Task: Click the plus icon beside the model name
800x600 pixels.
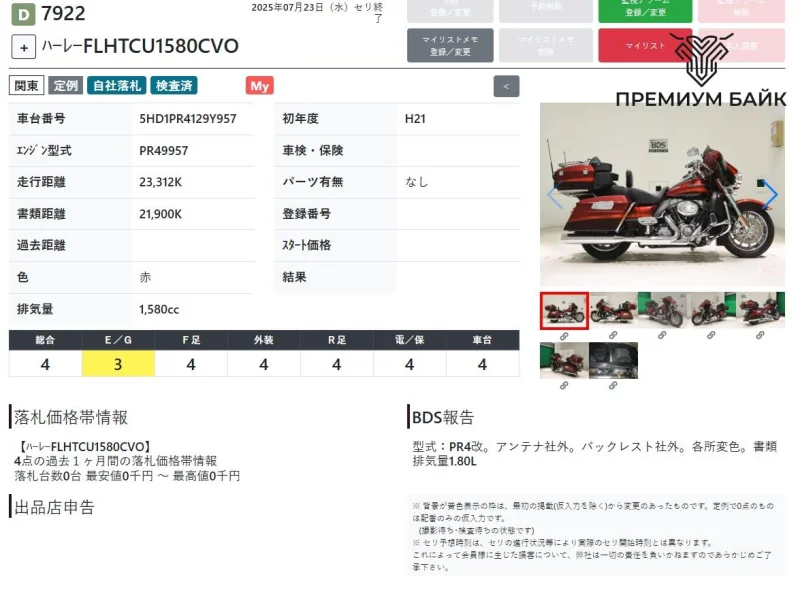Action: tap(24, 47)
